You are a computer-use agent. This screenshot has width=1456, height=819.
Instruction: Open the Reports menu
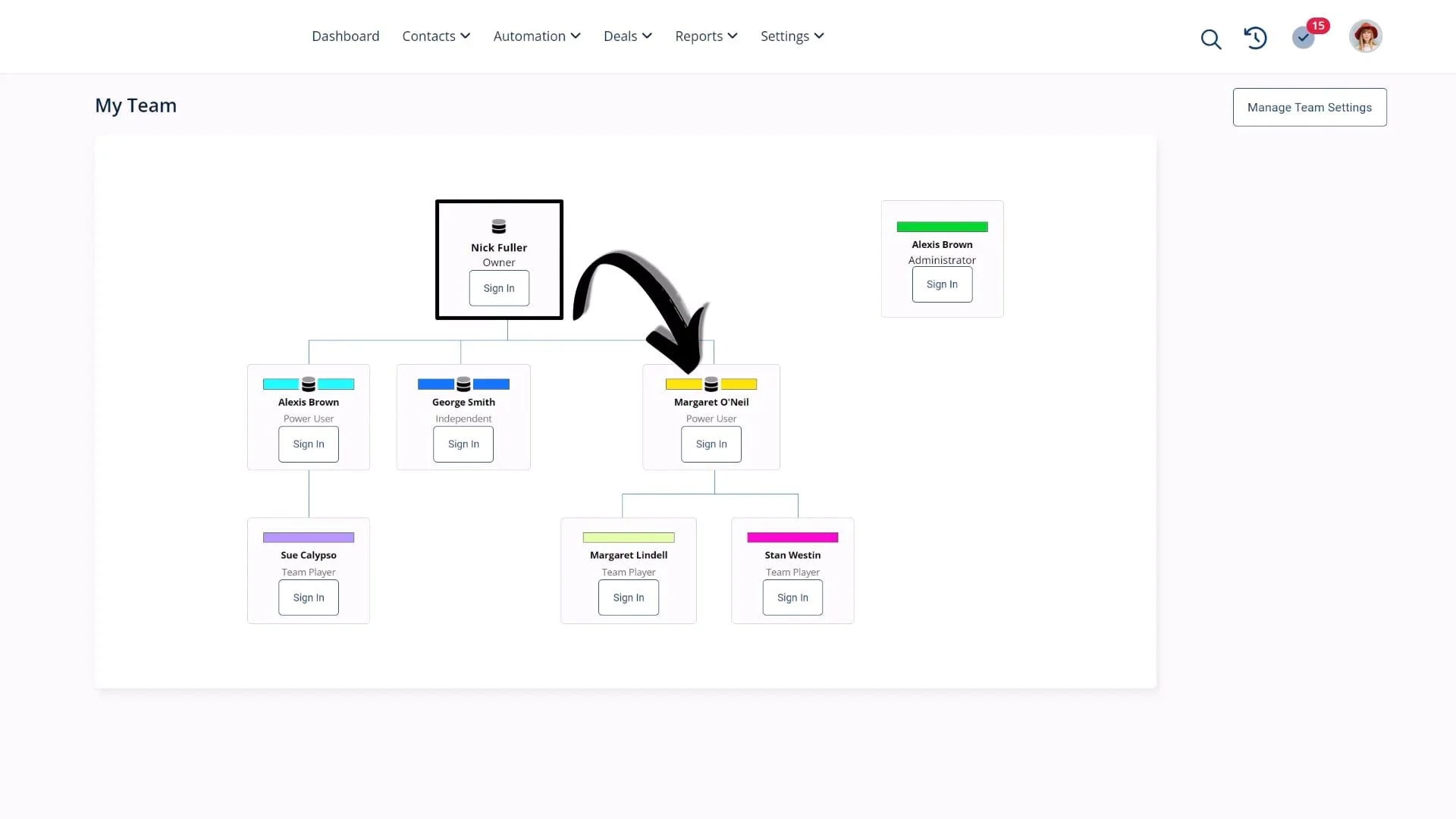706,36
